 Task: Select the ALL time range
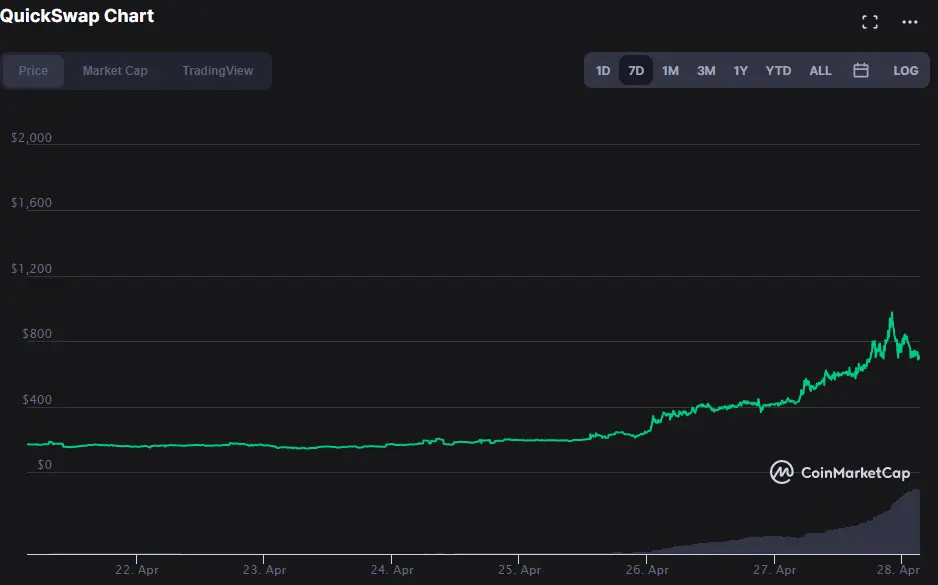pyautogui.click(x=820, y=71)
